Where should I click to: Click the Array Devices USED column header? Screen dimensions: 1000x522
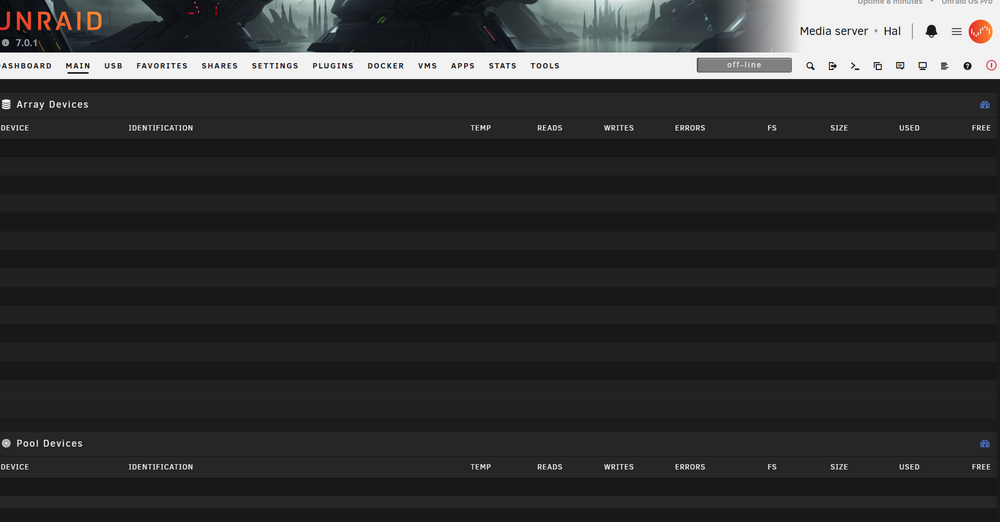coord(909,128)
